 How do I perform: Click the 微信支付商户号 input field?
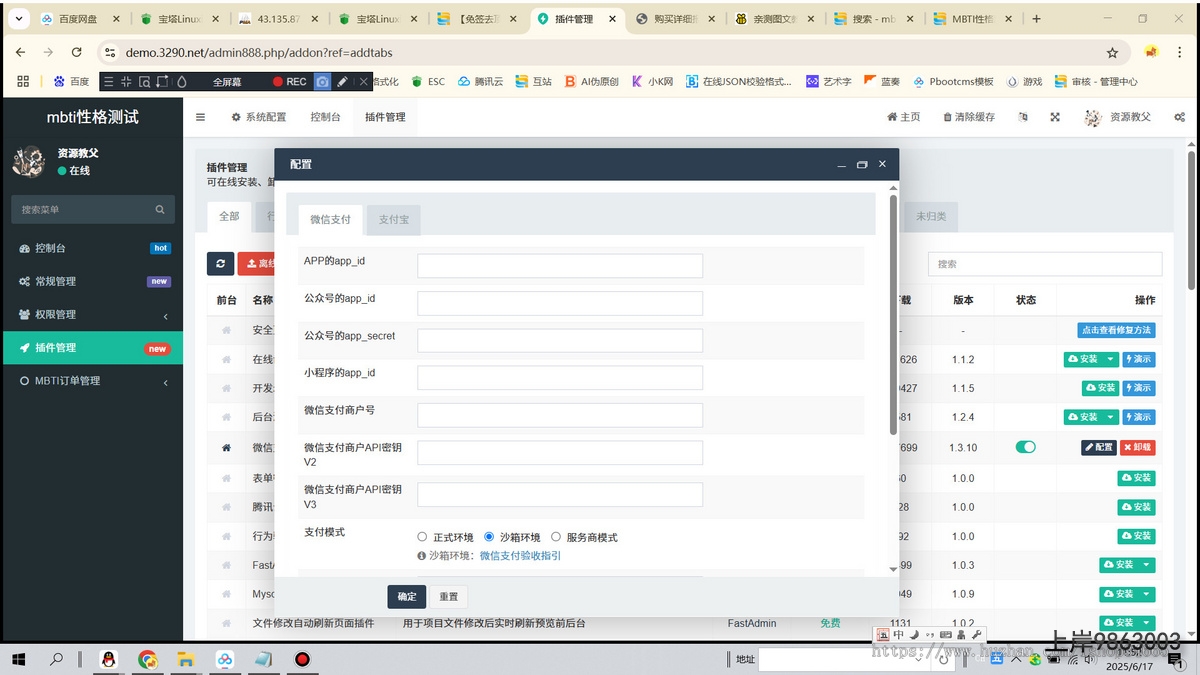click(559, 415)
